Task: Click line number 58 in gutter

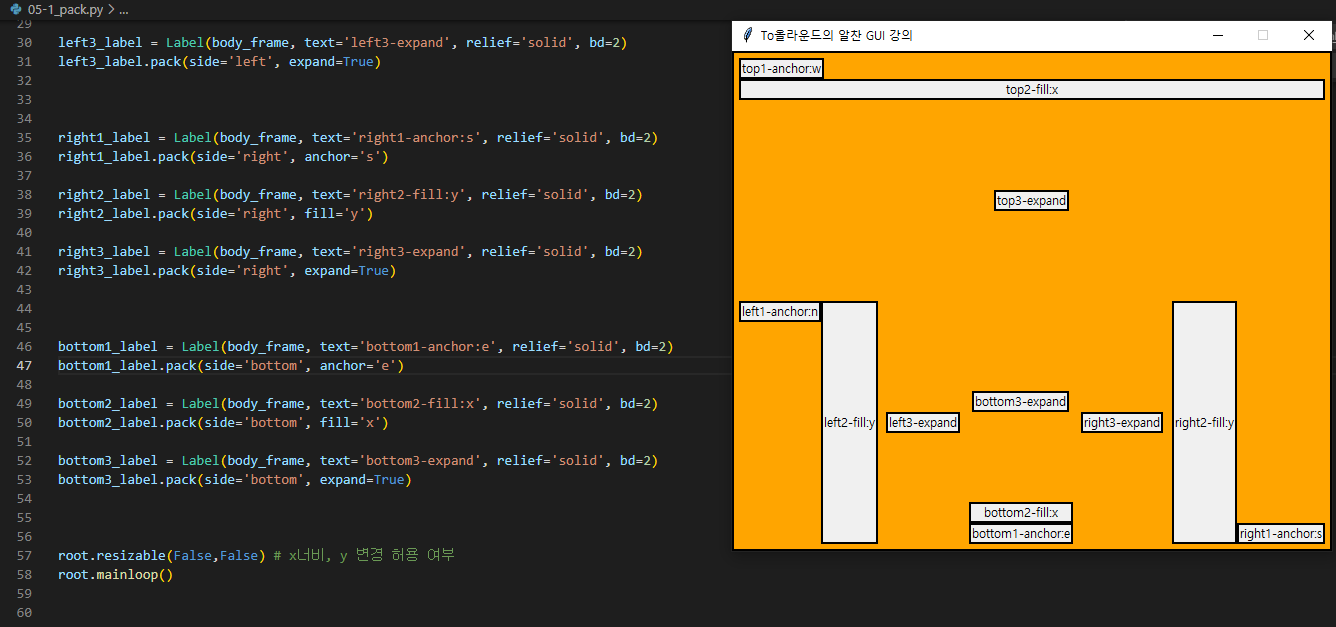Action: (24, 575)
